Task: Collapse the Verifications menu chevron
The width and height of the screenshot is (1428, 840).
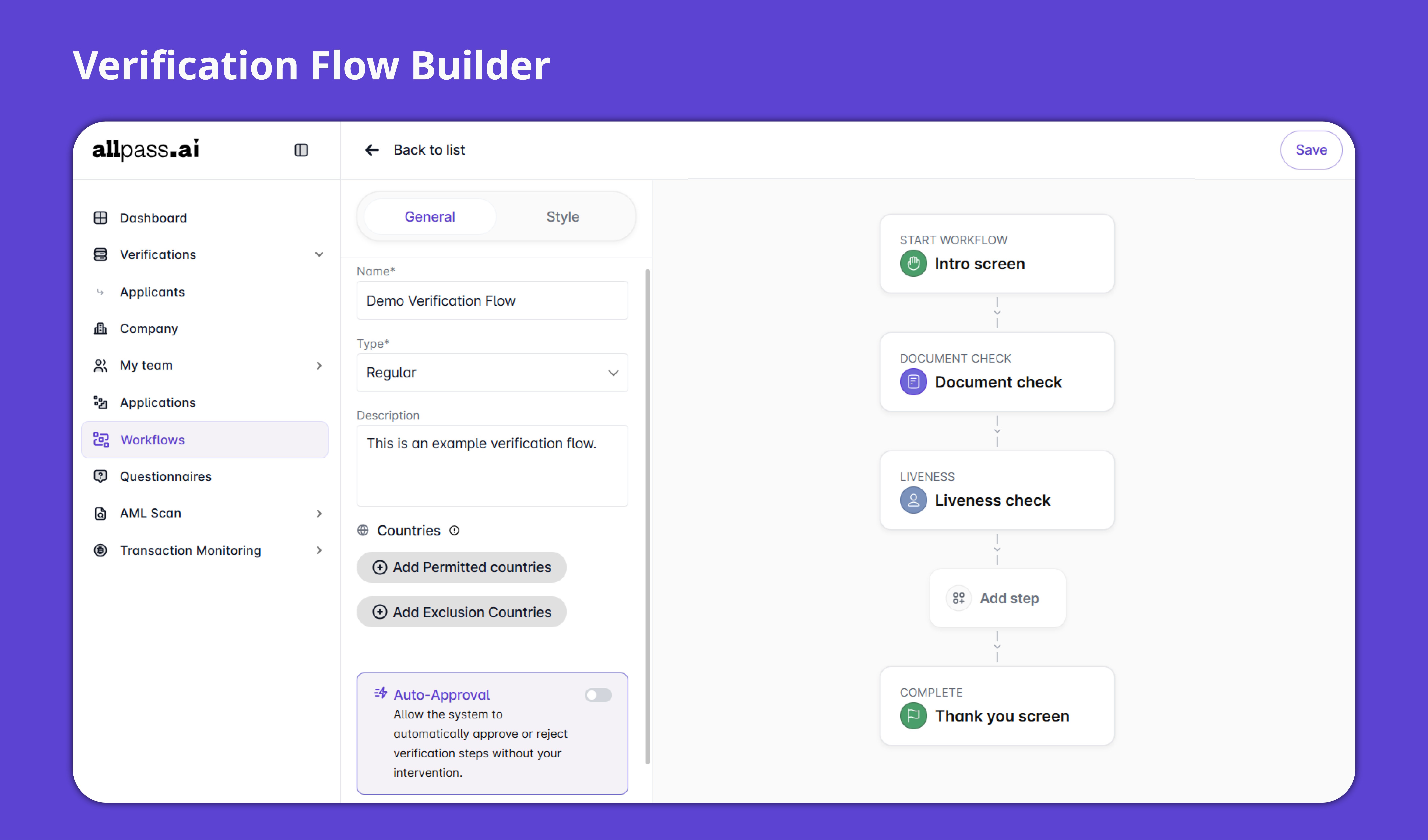Action: [319, 255]
